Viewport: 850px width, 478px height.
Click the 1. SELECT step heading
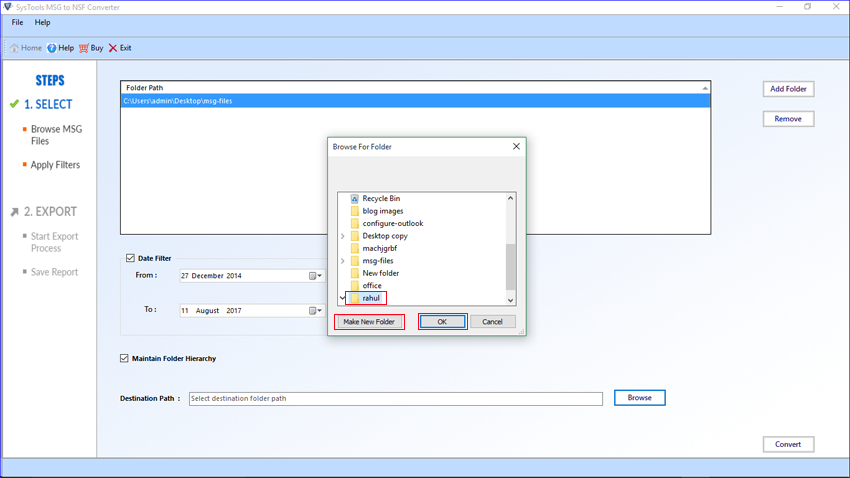pos(48,105)
